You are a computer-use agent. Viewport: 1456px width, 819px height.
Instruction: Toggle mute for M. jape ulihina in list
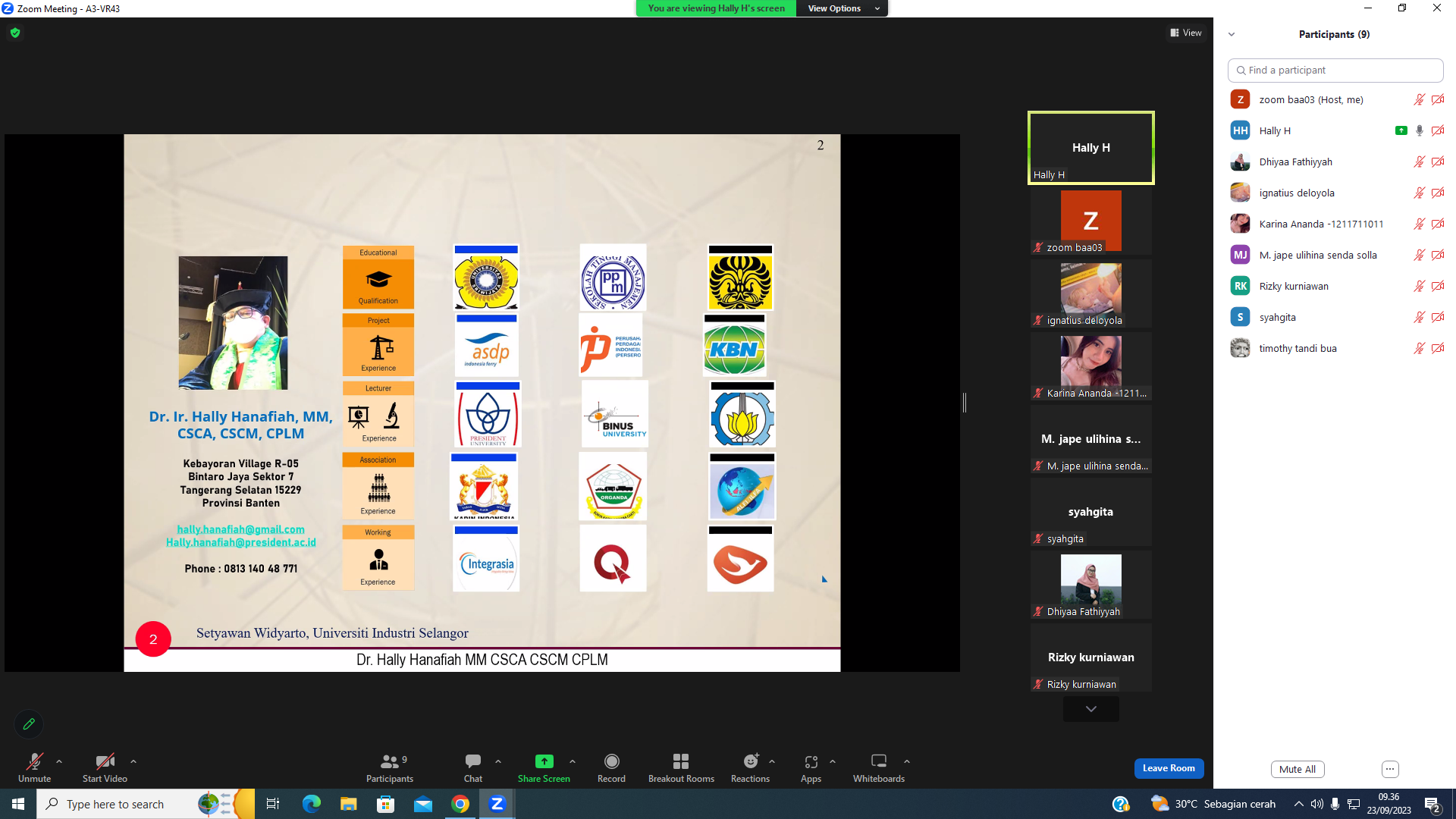click(1419, 255)
